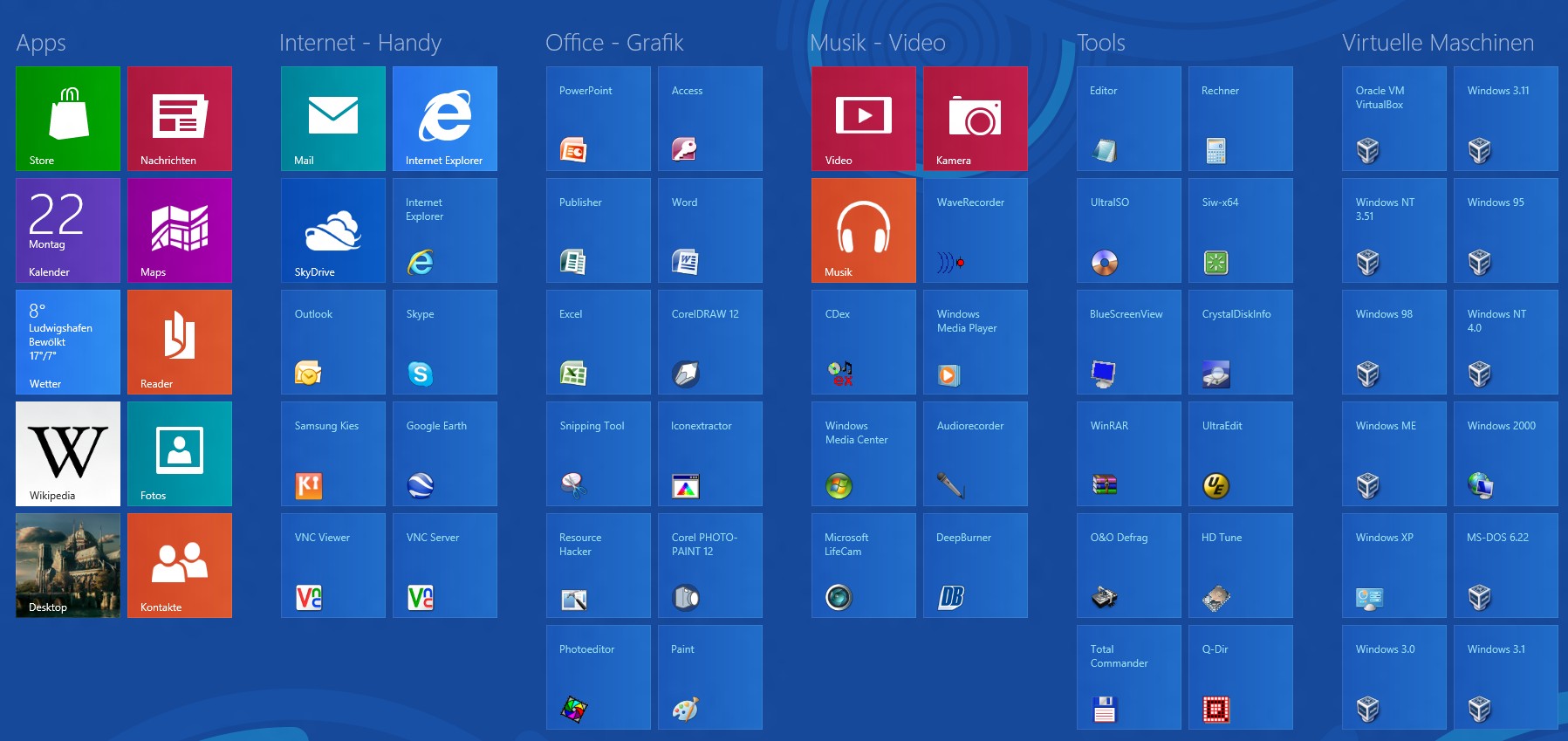Open the CorelDRAW 12 tile

coord(710,342)
